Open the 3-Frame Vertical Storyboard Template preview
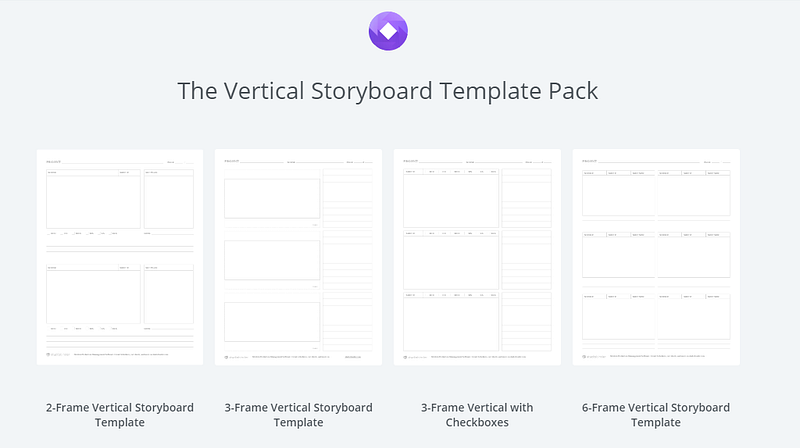The image size is (800, 448). (x=298, y=257)
